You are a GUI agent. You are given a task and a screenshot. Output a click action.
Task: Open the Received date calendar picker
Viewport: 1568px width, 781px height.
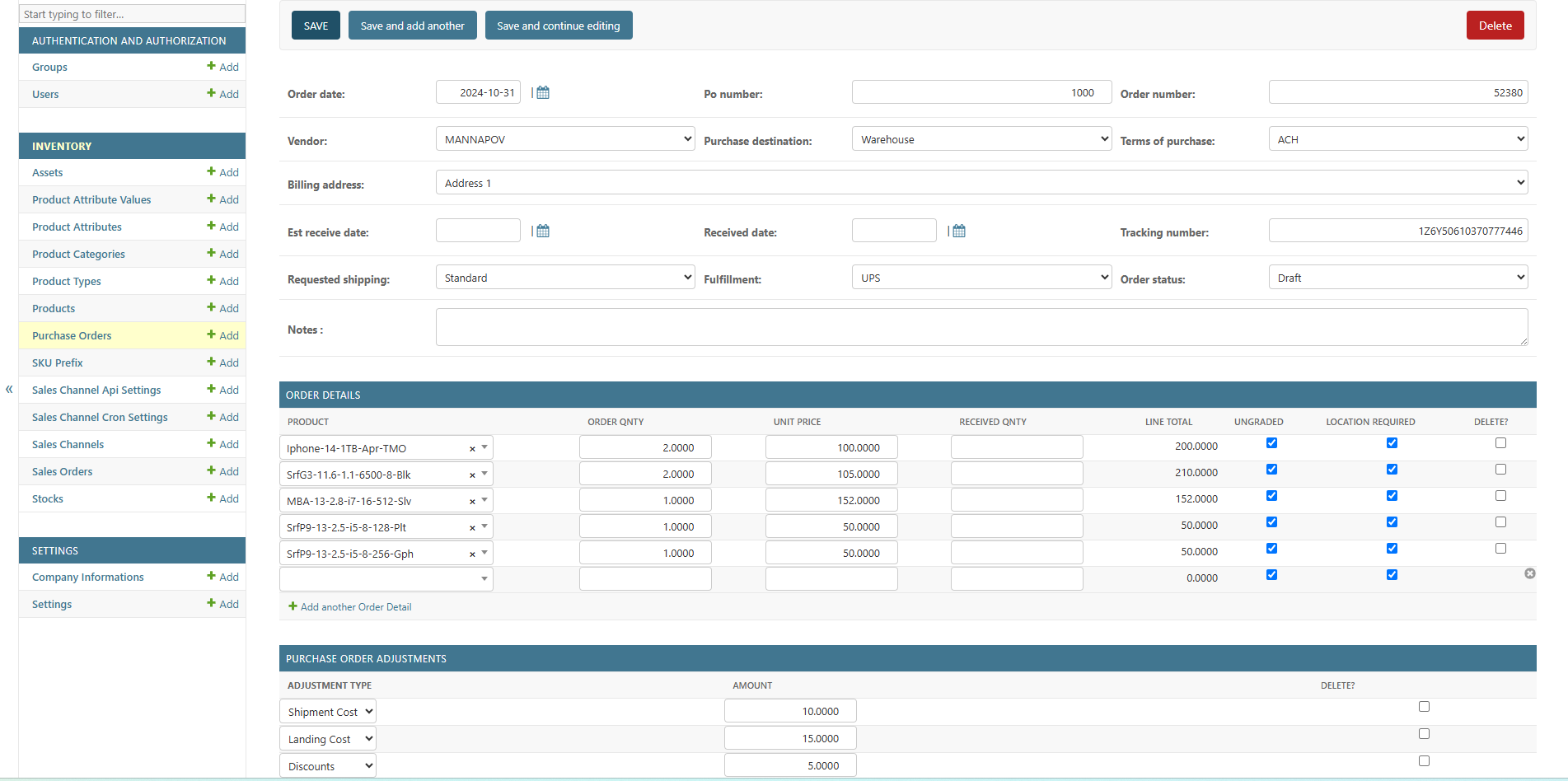pyautogui.click(x=959, y=231)
